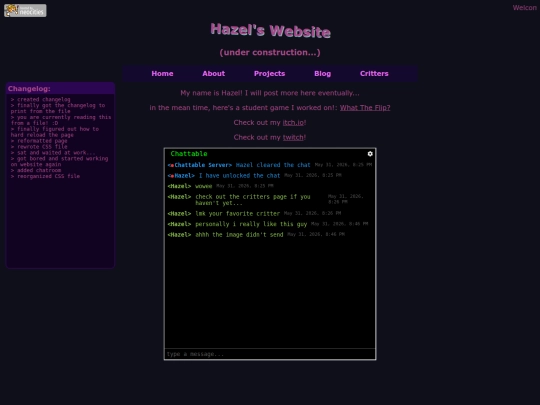Click chat message 'ahhh the image didn't send'
Viewport: 540px width, 405px height.
239,235
